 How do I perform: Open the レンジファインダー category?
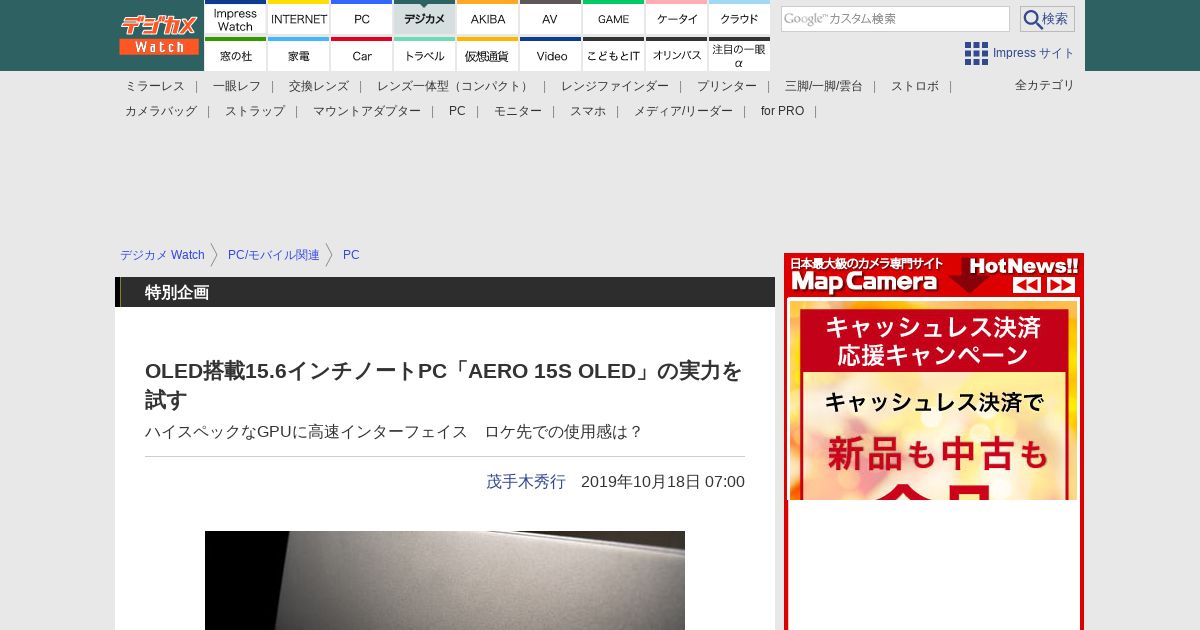(615, 86)
